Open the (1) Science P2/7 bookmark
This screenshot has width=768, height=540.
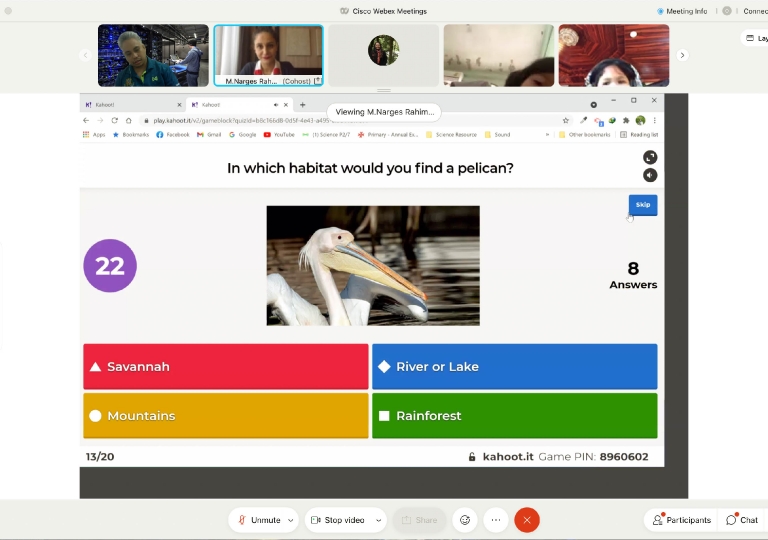326,134
